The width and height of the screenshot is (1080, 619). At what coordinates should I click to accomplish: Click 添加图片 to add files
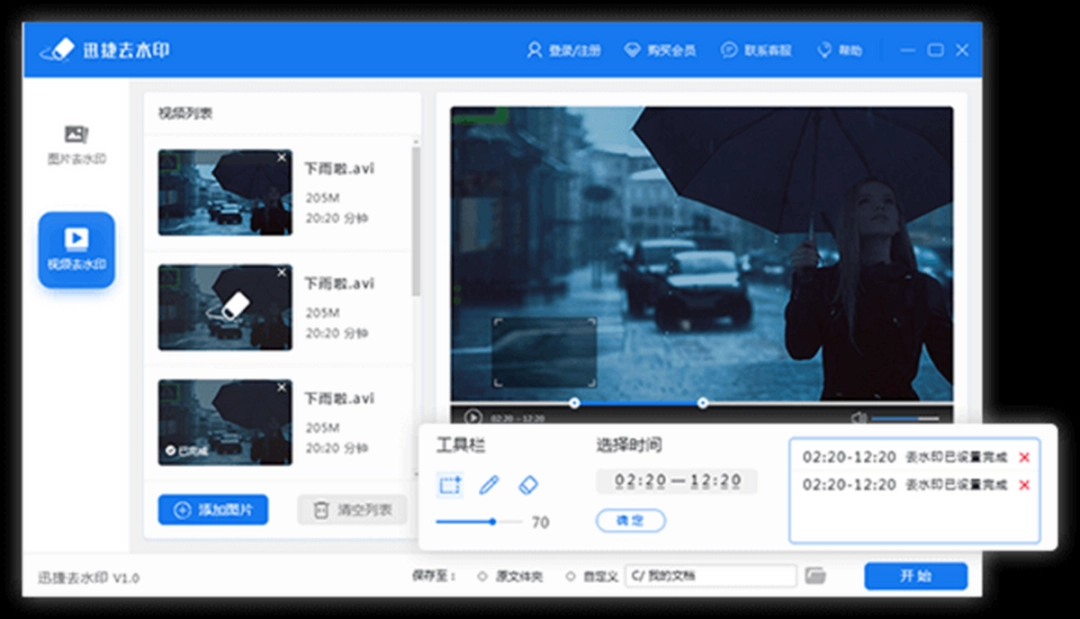[213, 510]
